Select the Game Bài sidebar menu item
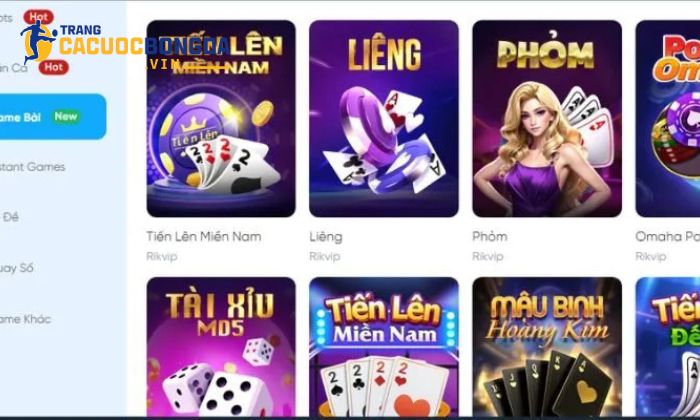700x420 pixels. 53,116
